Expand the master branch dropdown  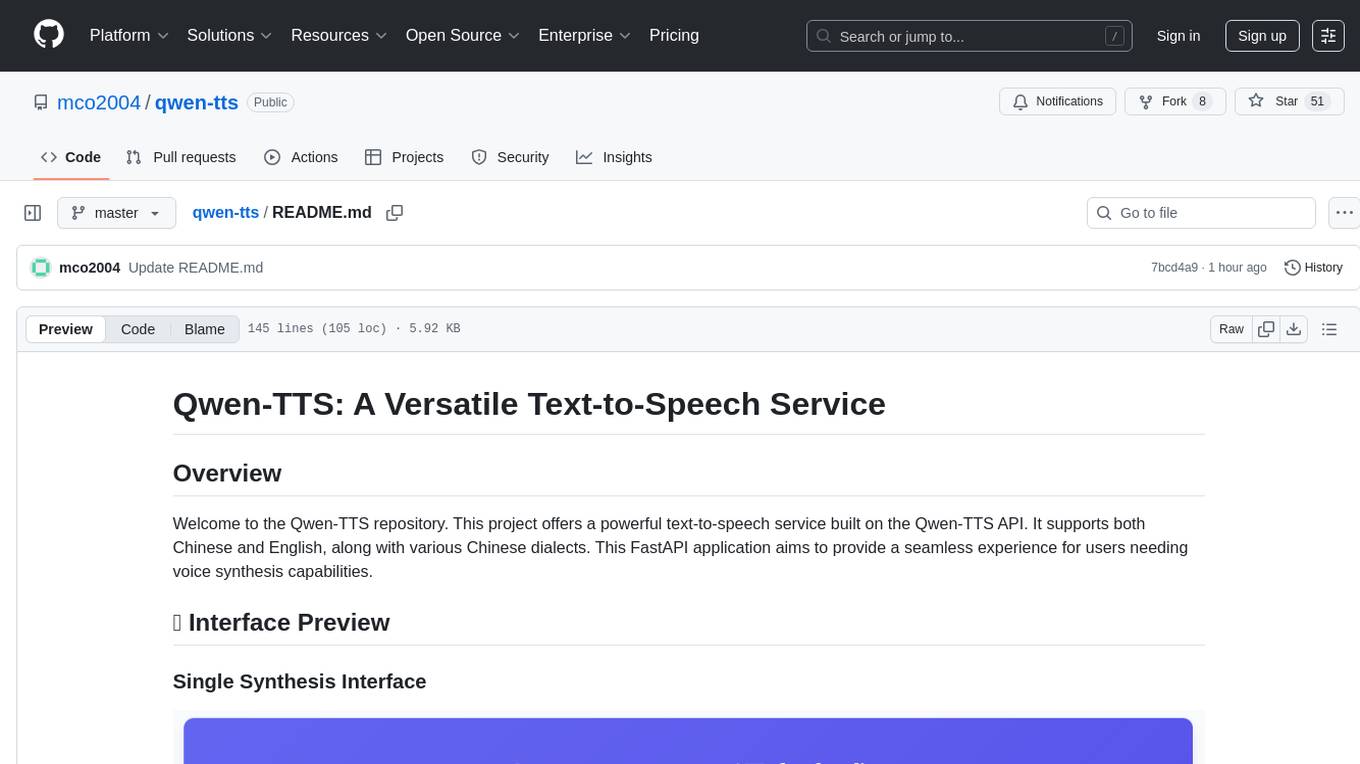pos(116,213)
